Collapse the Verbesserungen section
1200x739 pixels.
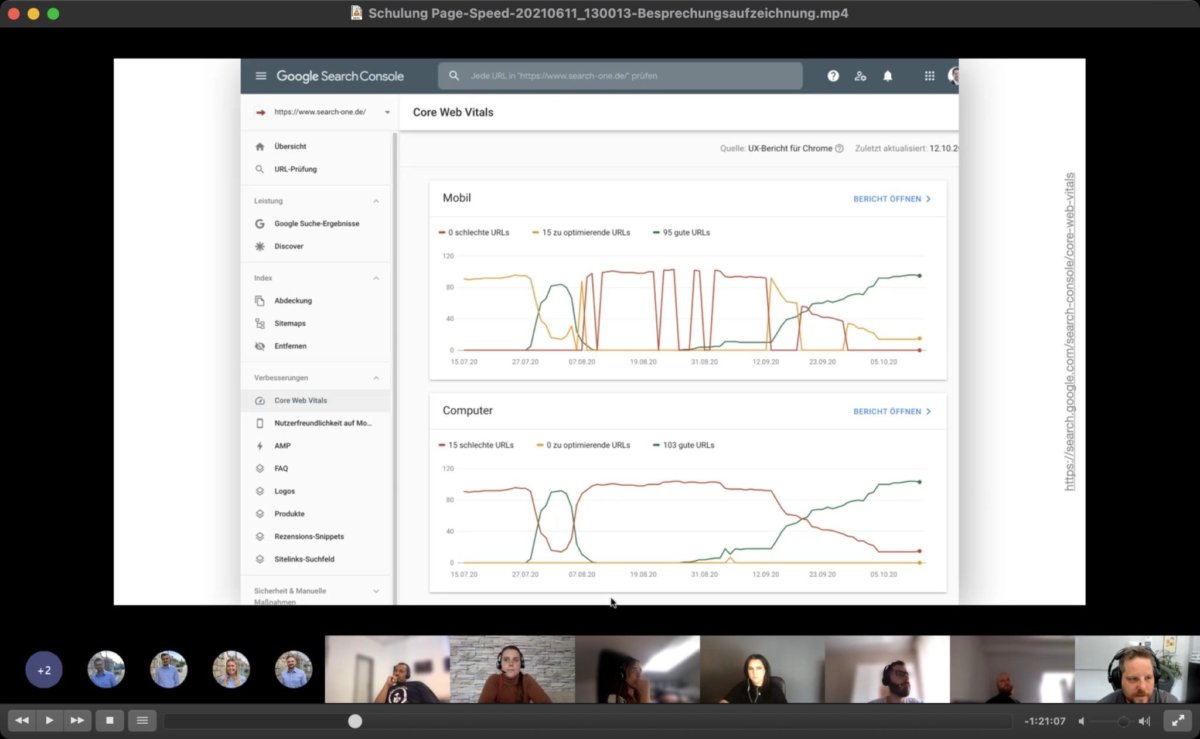coord(376,378)
